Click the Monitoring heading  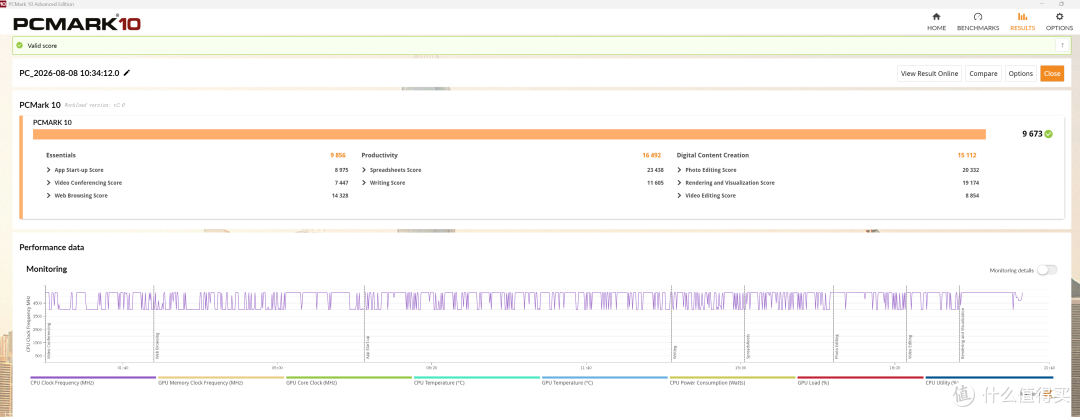[x=46, y=269]
